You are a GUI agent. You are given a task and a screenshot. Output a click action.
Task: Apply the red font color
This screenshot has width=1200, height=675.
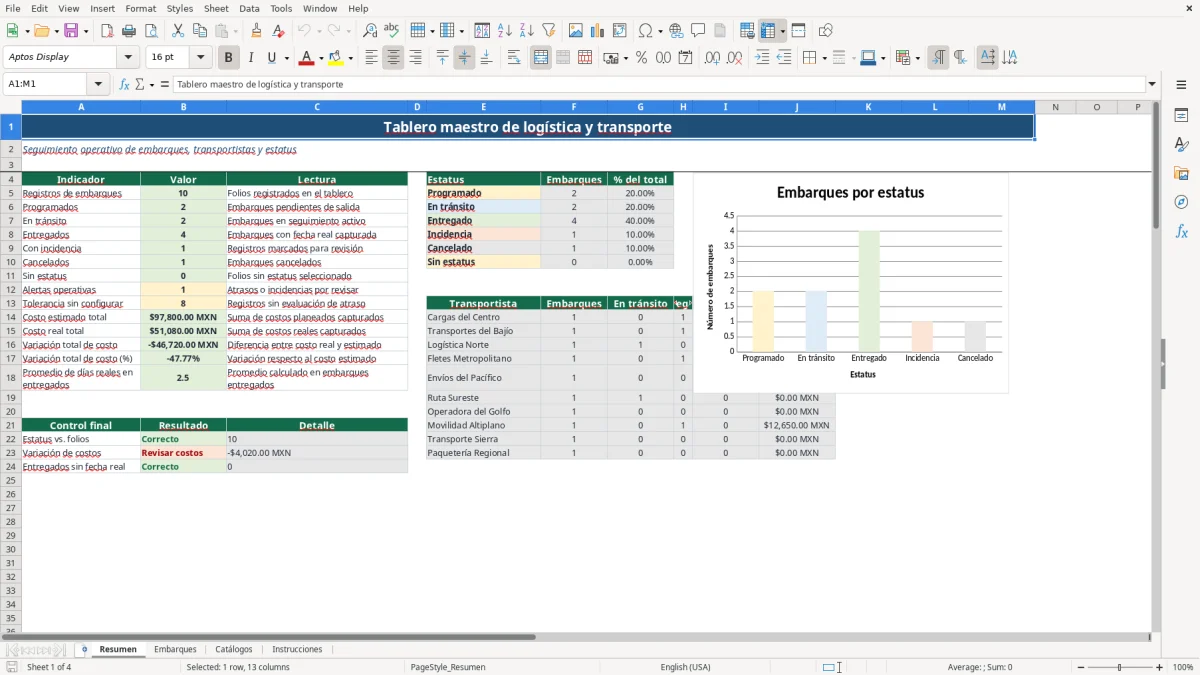pos(308,58)
